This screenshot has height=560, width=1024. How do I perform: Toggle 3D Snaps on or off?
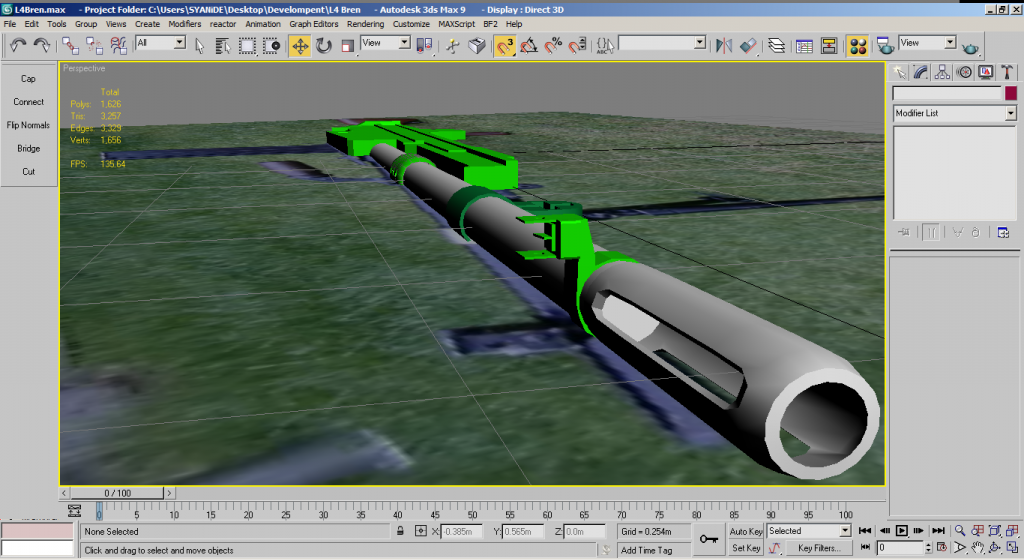pos(505,45)
